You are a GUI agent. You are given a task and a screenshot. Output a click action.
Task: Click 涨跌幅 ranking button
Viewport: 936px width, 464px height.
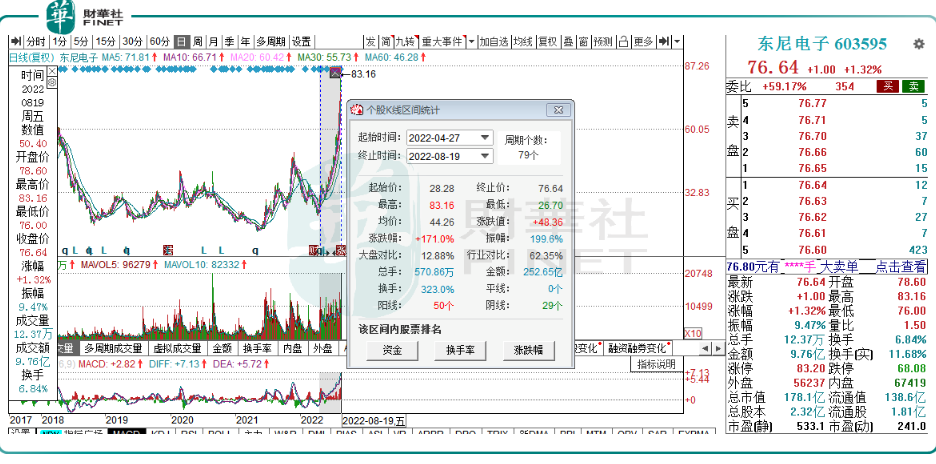[x=528, y=351]
